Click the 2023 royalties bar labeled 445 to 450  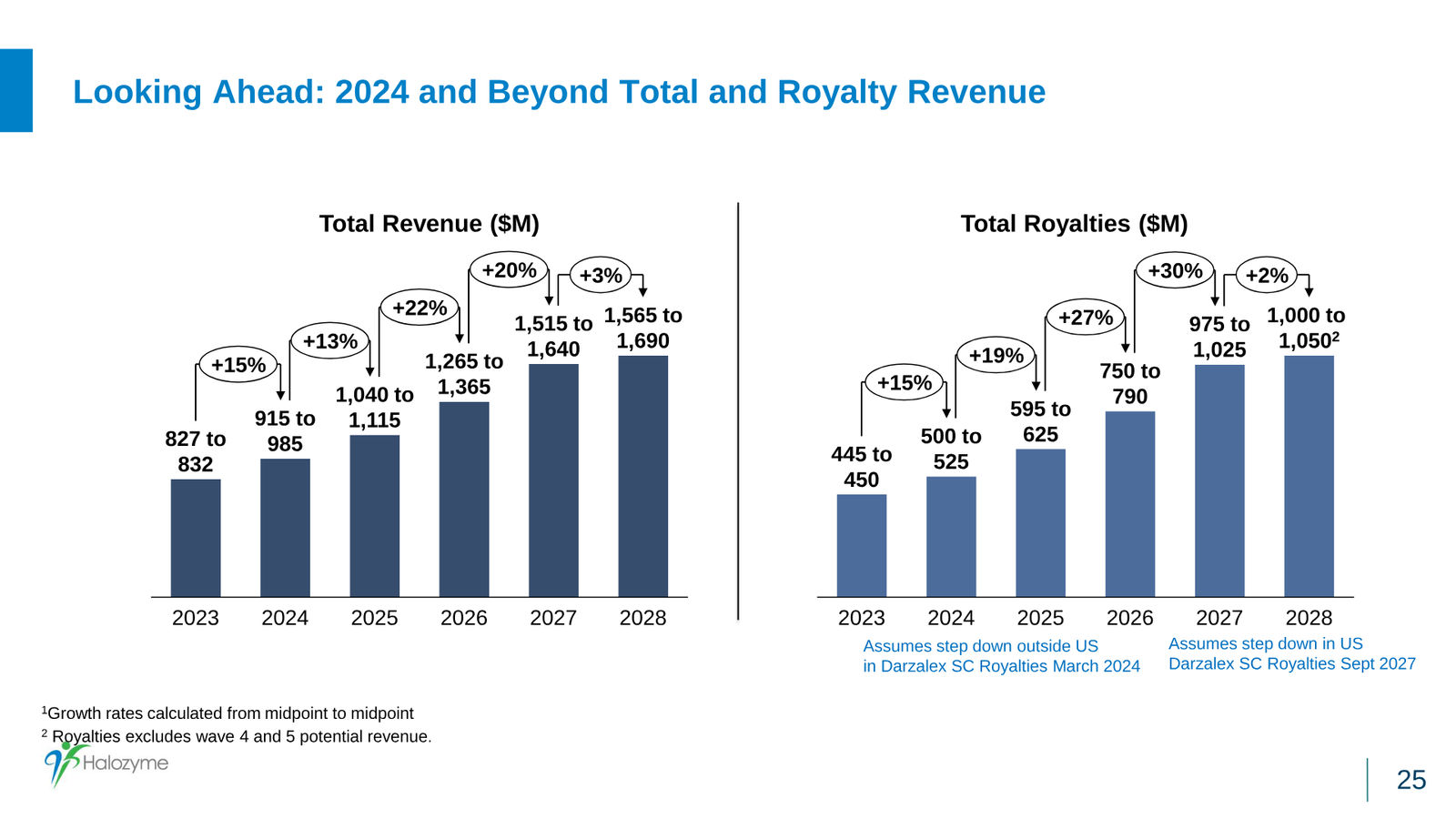click(x=862, y=545)
